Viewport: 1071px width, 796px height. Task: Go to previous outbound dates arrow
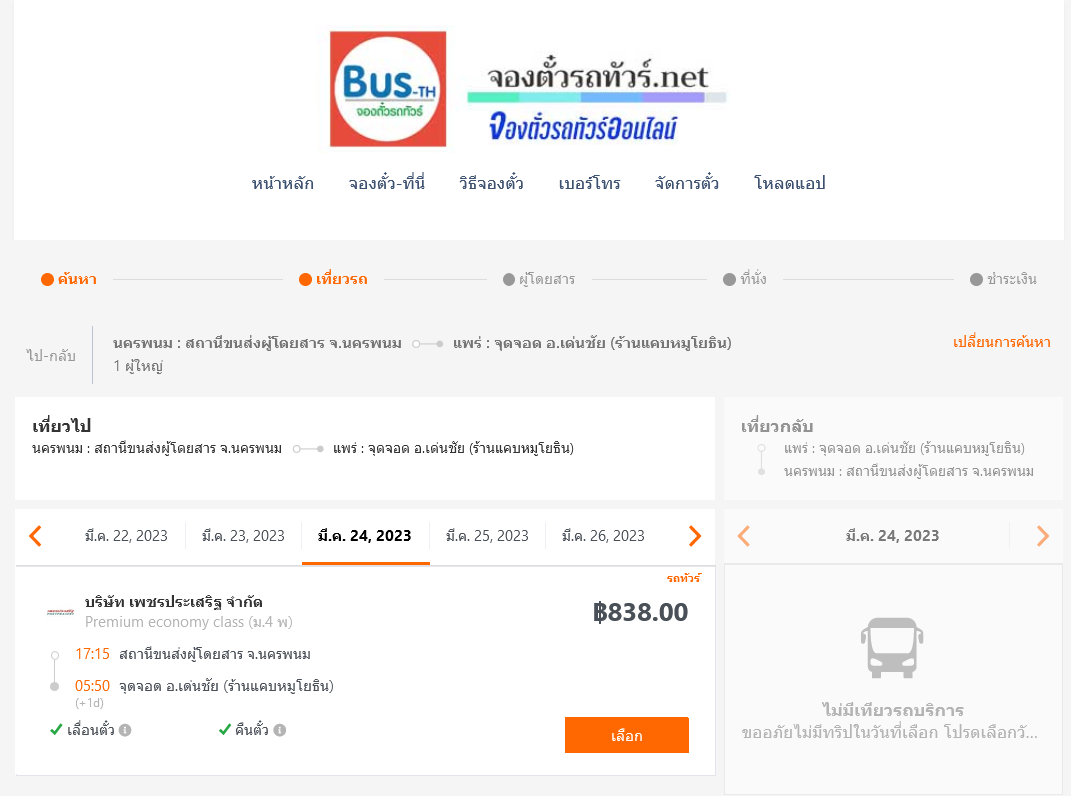coord(36,536)
